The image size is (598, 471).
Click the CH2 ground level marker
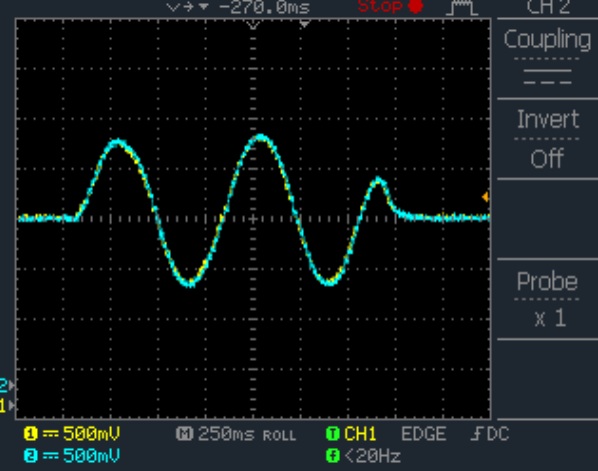pos(7,385)
